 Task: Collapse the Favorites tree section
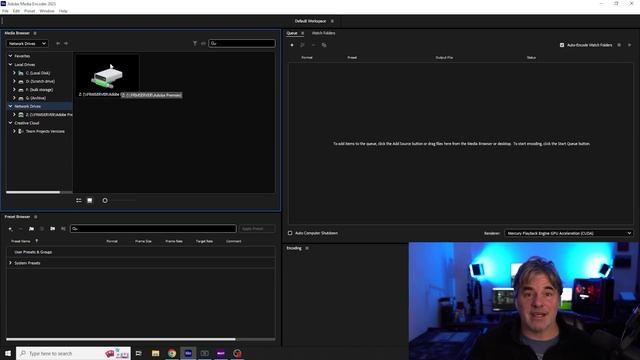[11, 56]
